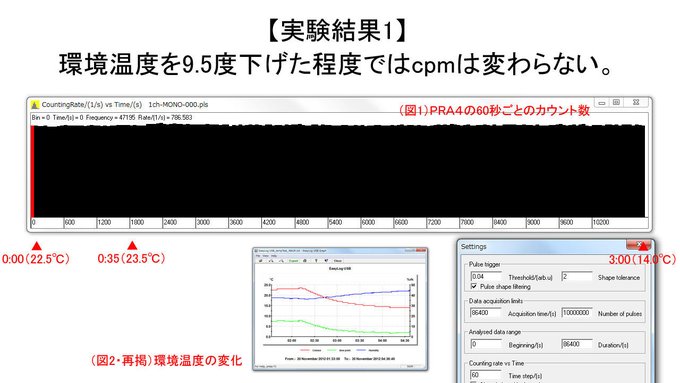
Task: Click the Settings dialog title bar
Action: point(542,246)
